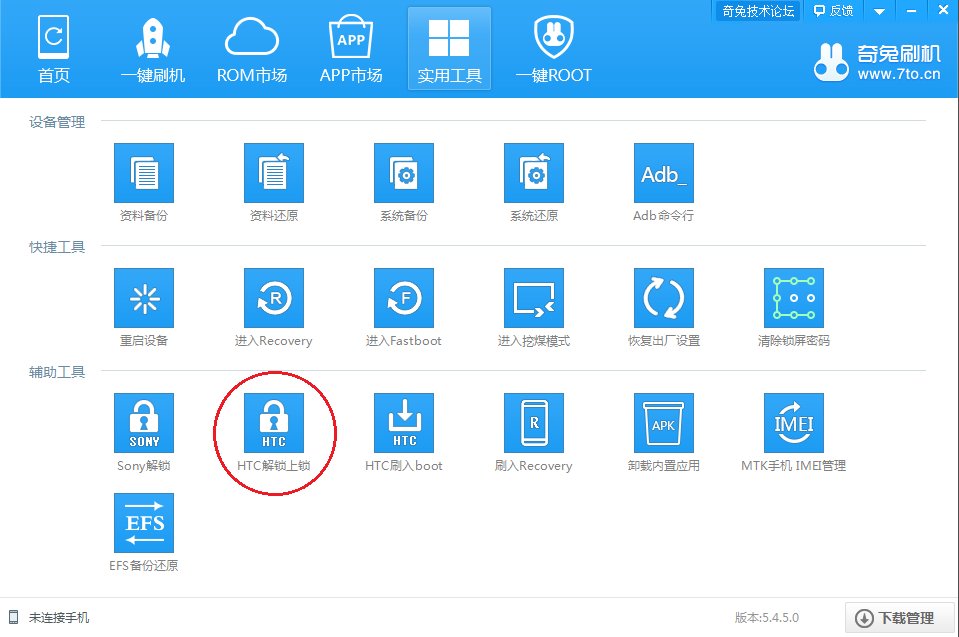Image resolution: width=959 pixels, height=637 pixels.
Task: Open the 进入Fastboot tool
Action: pos(404,298)
